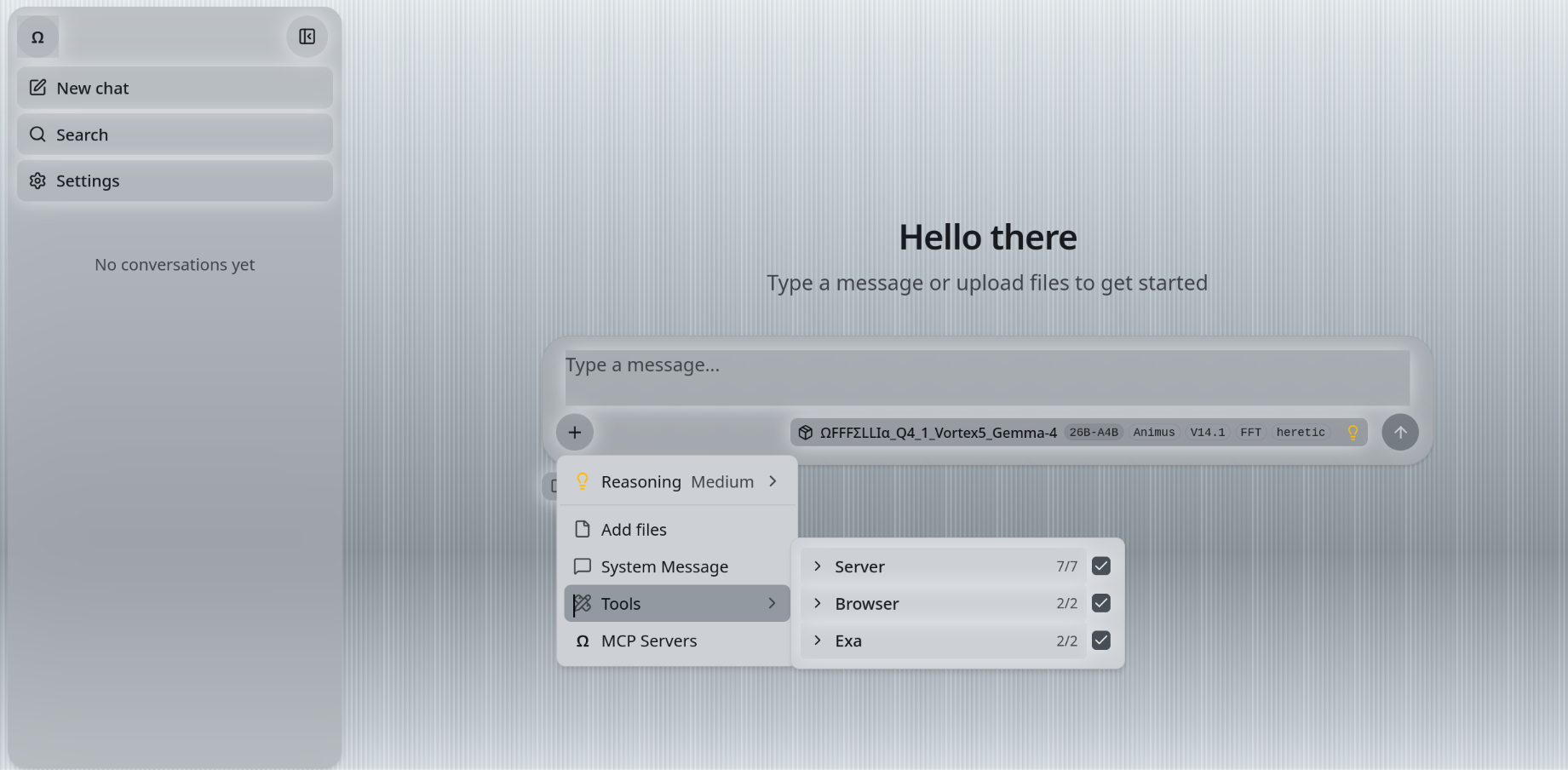This screenshot has width=1568, height=770.
Task: Click the V14.1 model tag
Action: click(1208, 433)
